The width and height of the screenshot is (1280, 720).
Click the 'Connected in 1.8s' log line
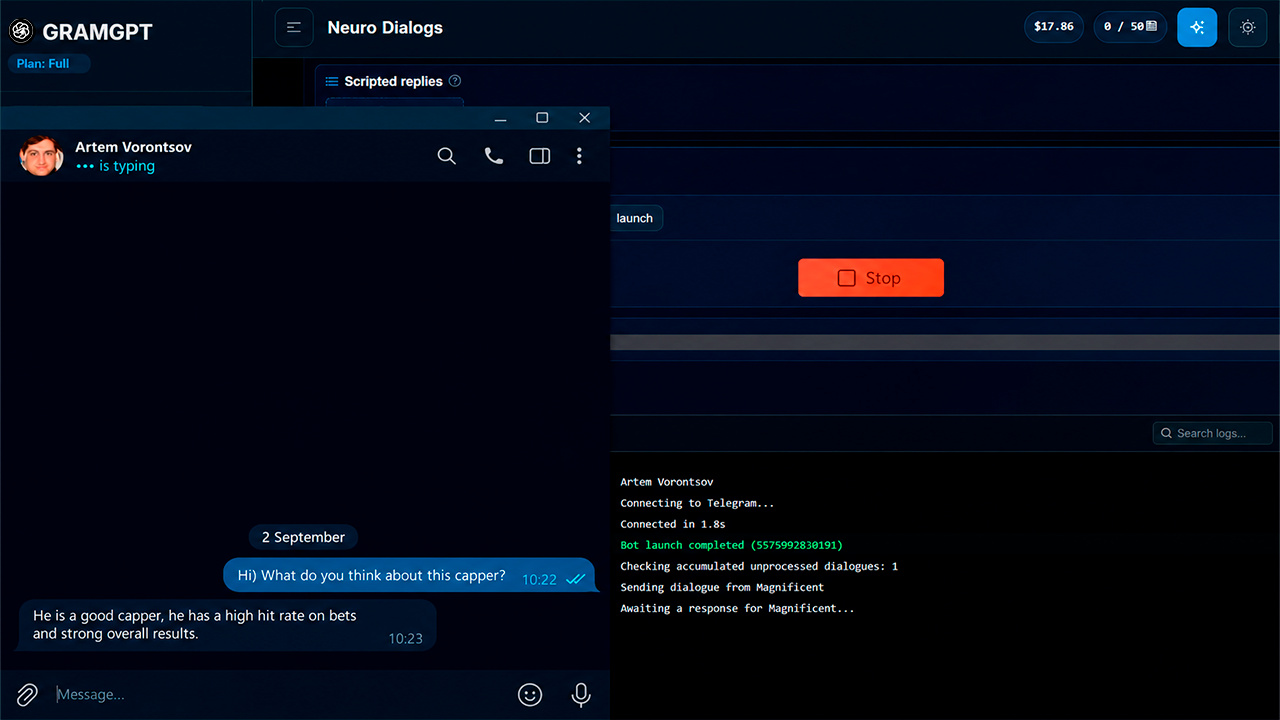click(673, 524)
